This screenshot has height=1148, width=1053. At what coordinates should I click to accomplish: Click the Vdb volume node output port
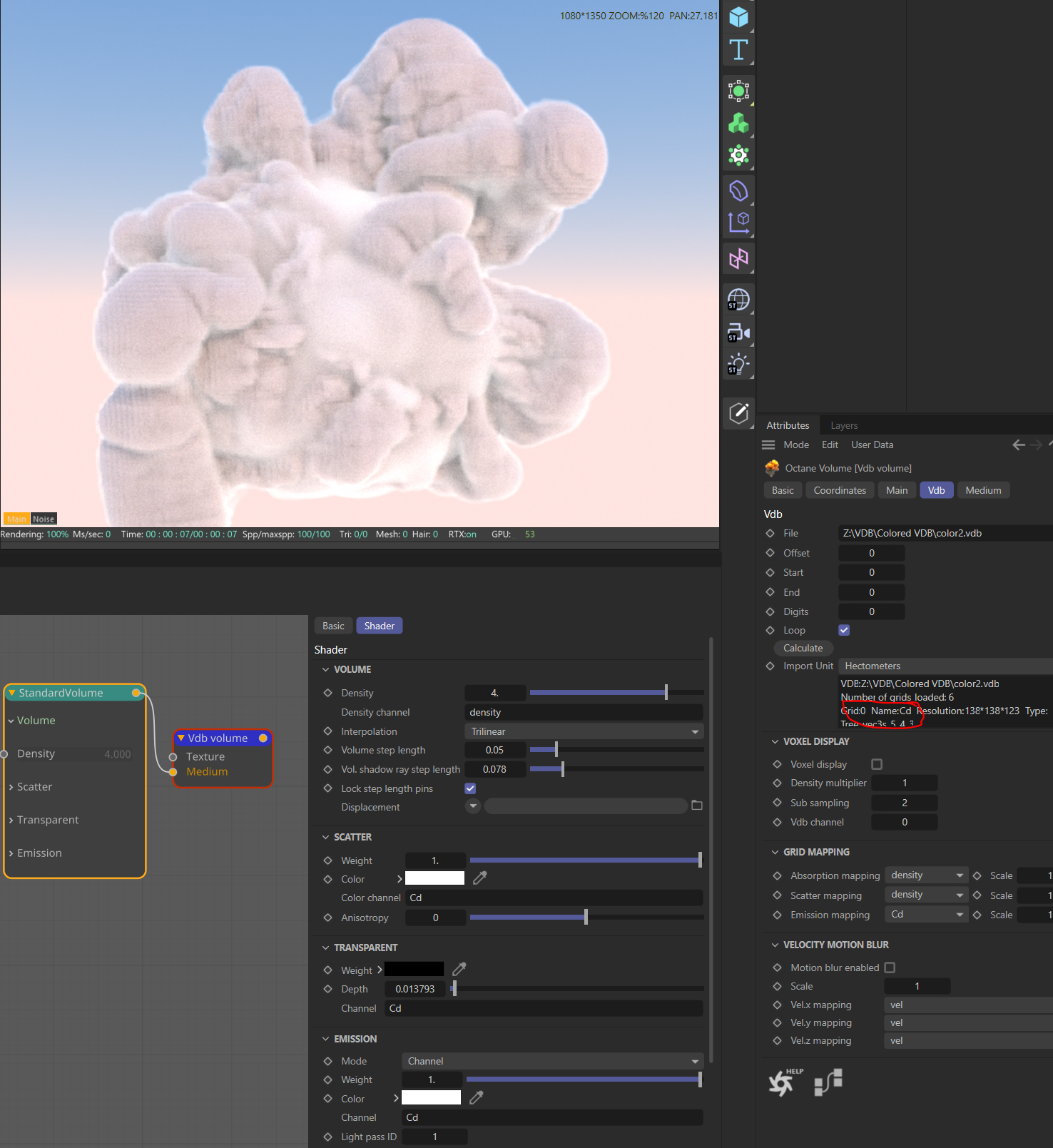(263, 738)
